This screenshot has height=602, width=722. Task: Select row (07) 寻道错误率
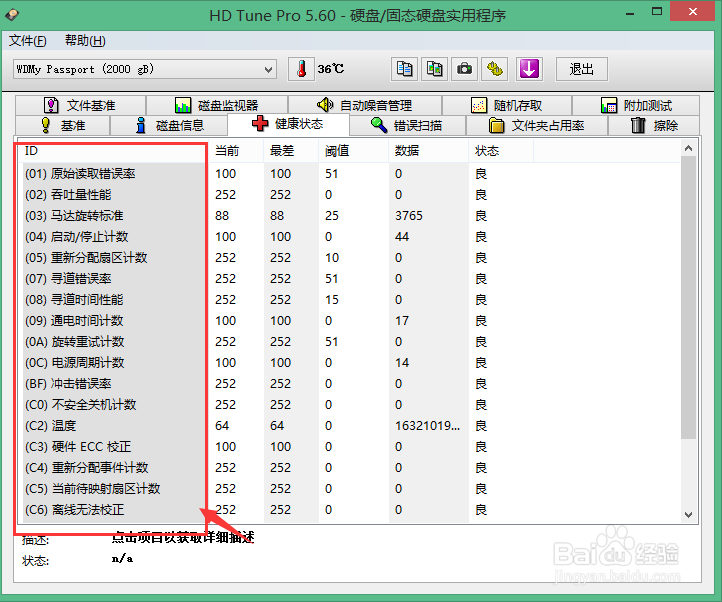click(x=349, y=279)
